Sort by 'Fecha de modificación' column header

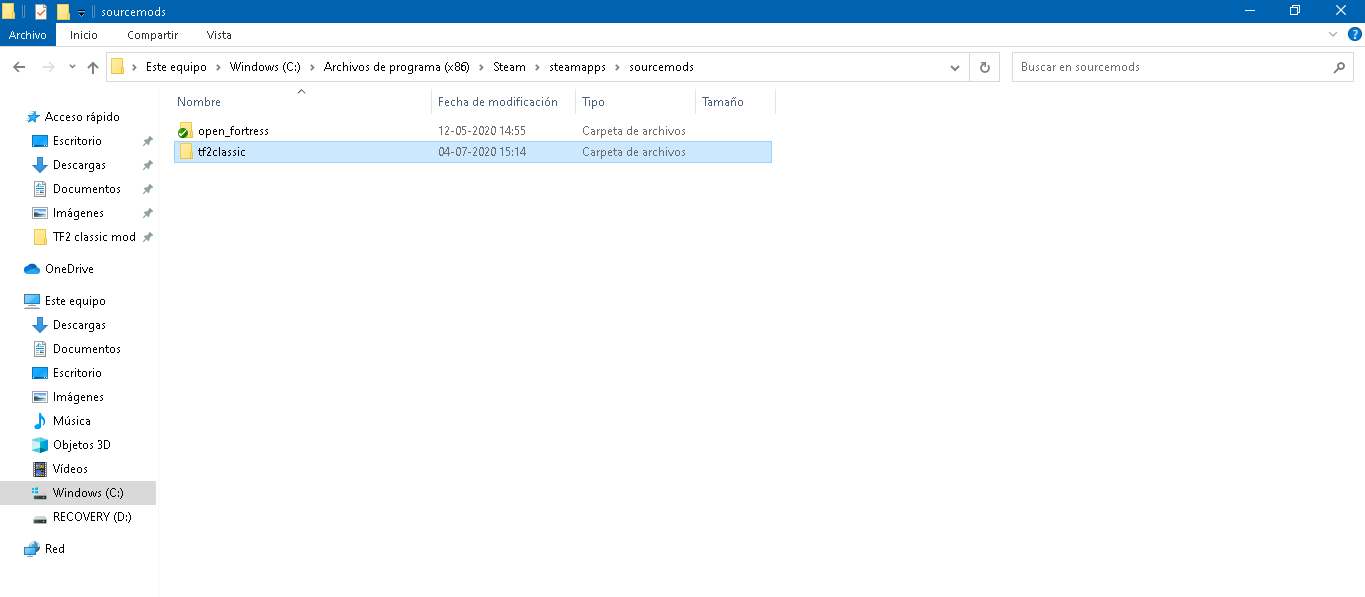pyautogui.click(x=498, y=102)
